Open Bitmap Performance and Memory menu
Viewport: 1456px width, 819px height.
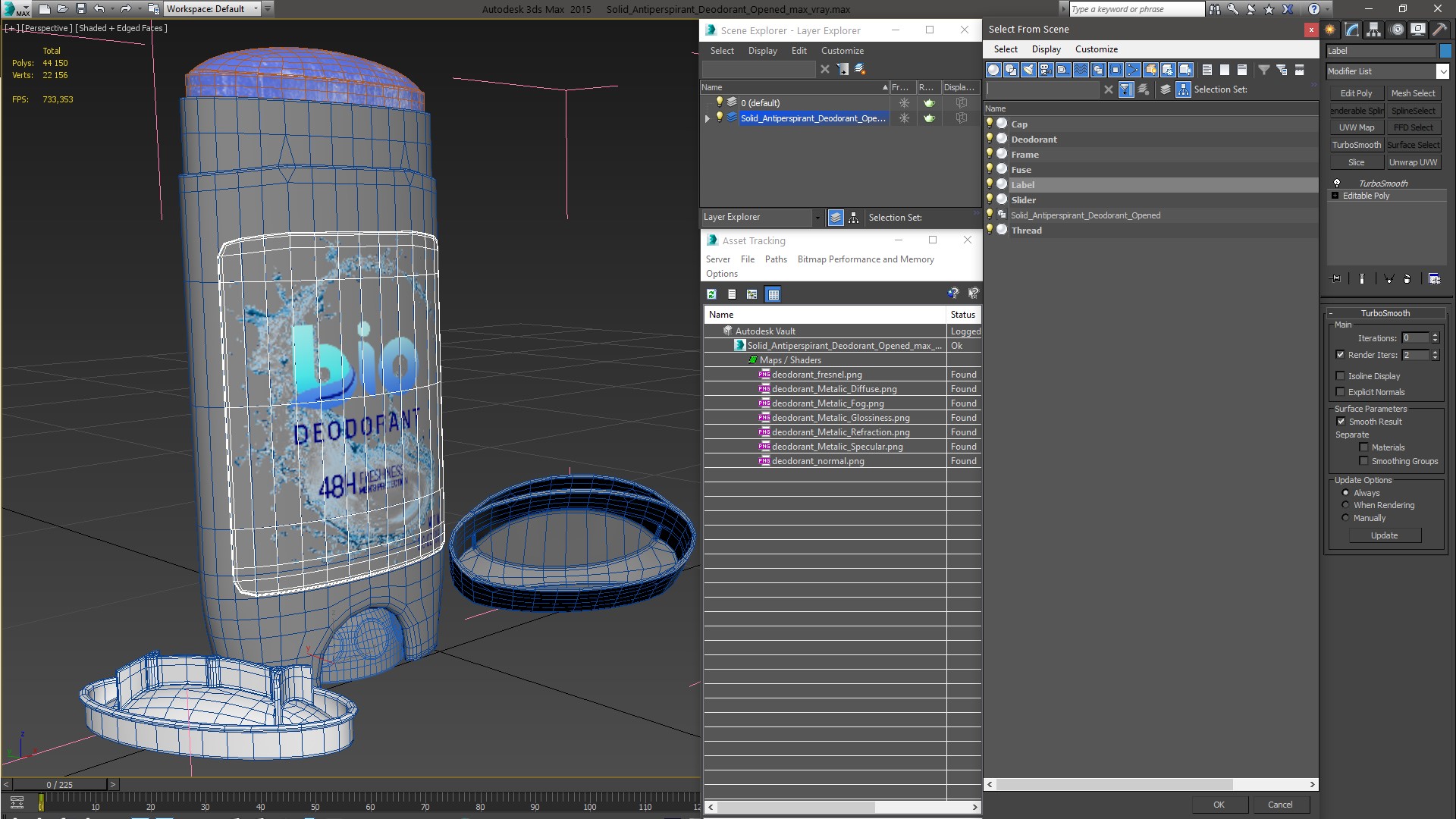coord(865,259)
